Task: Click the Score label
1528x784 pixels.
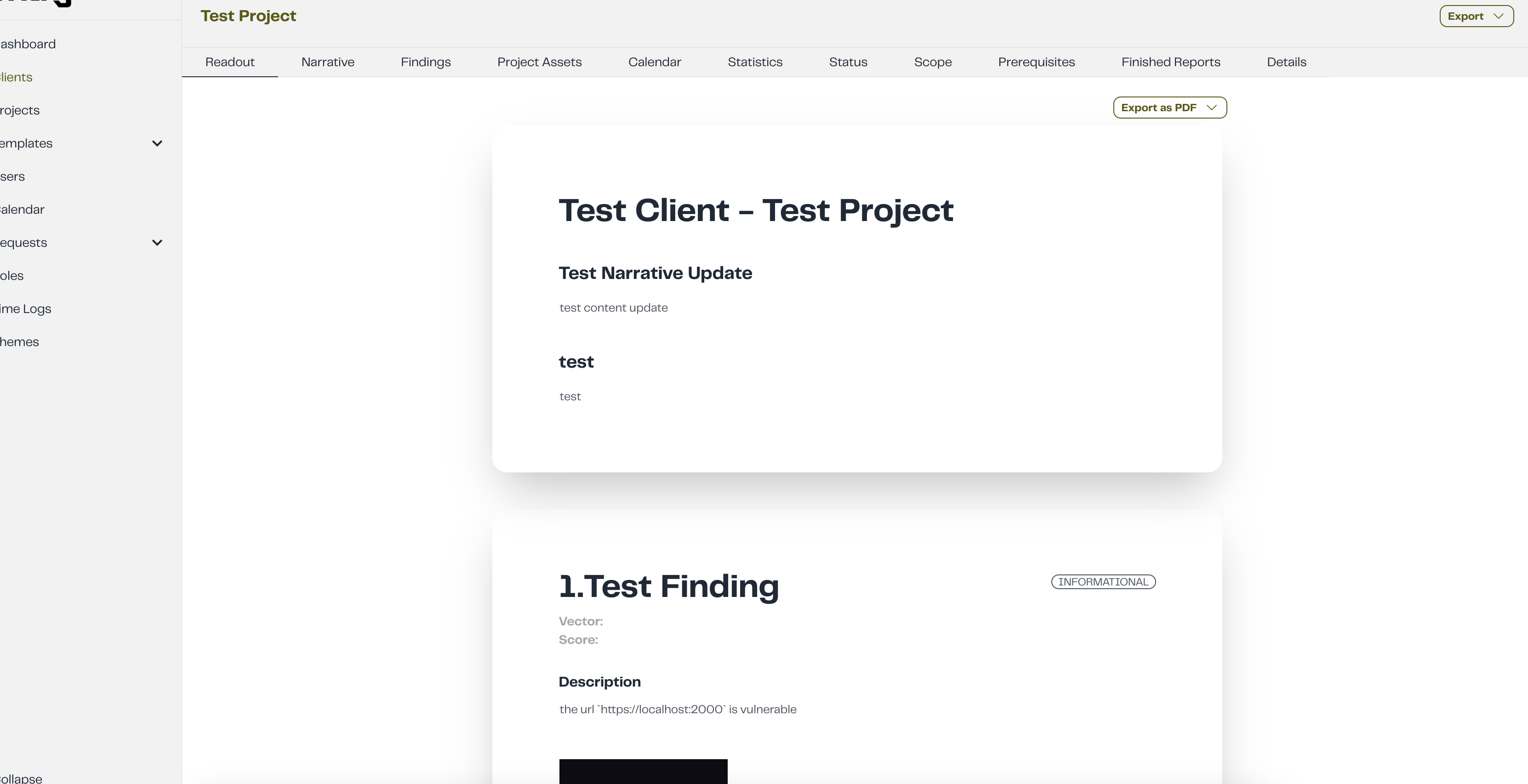Action: 578,640
